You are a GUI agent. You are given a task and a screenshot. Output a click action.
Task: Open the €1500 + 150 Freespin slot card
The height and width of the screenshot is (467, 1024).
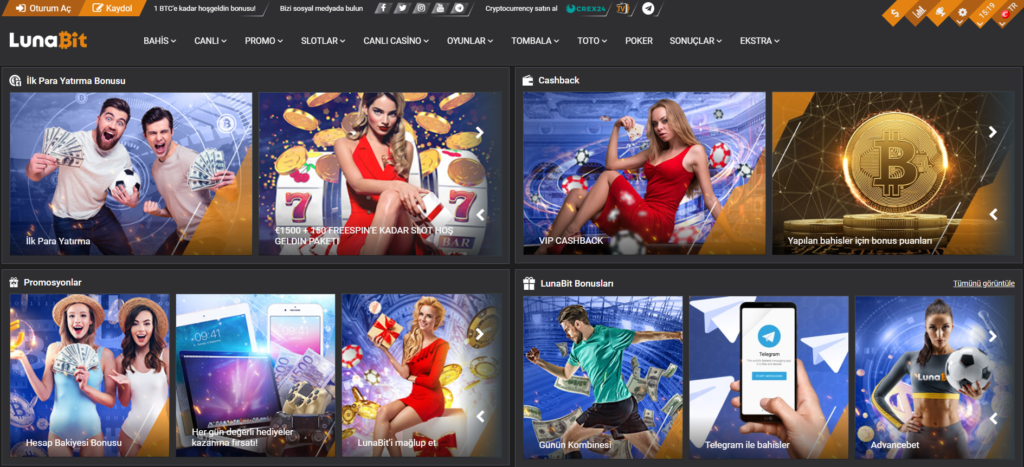pyautogui.click(x=380, y=173)
